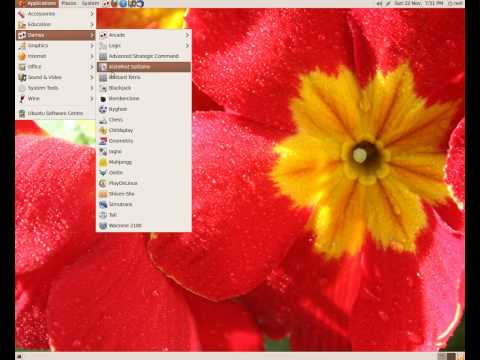Expand the Arcade games submenu arrow
This screenshot has width=480, height=360.
click(x=187, y=35)
